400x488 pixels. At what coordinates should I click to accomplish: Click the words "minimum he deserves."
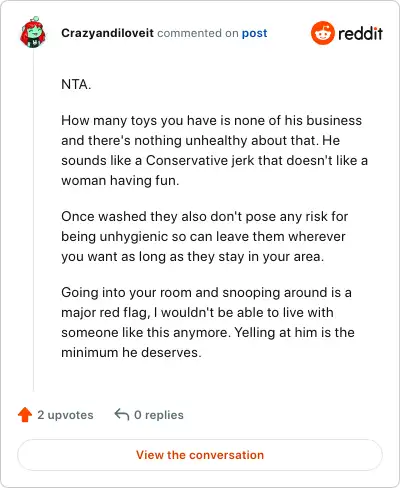coord(131,352)
